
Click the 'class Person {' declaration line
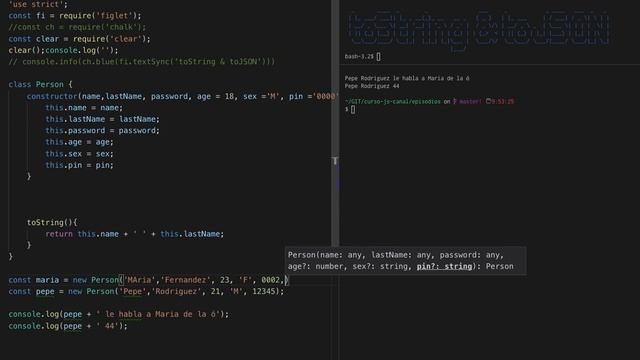[40, 84]
